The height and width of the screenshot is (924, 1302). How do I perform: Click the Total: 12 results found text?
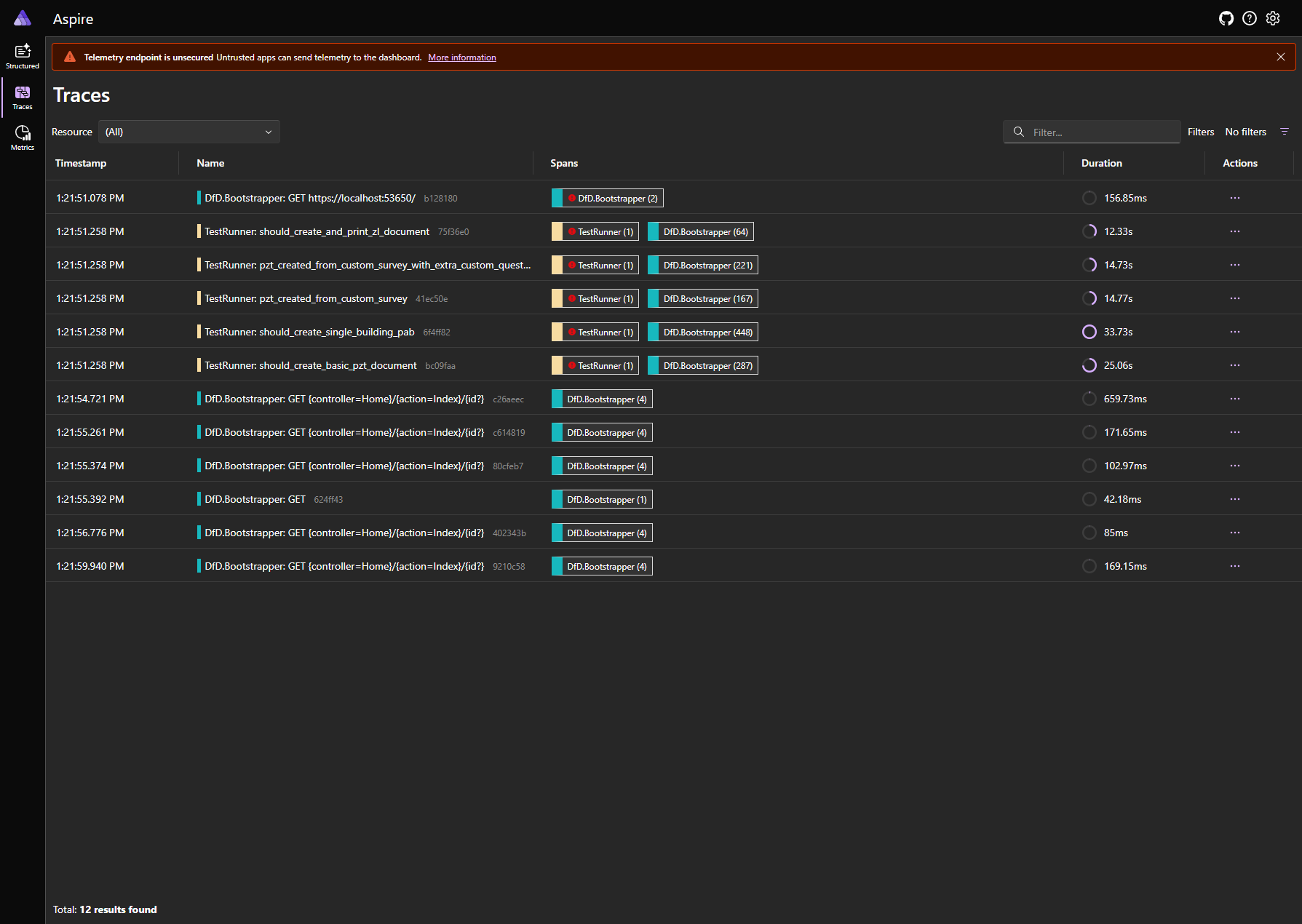pos(105,909)
